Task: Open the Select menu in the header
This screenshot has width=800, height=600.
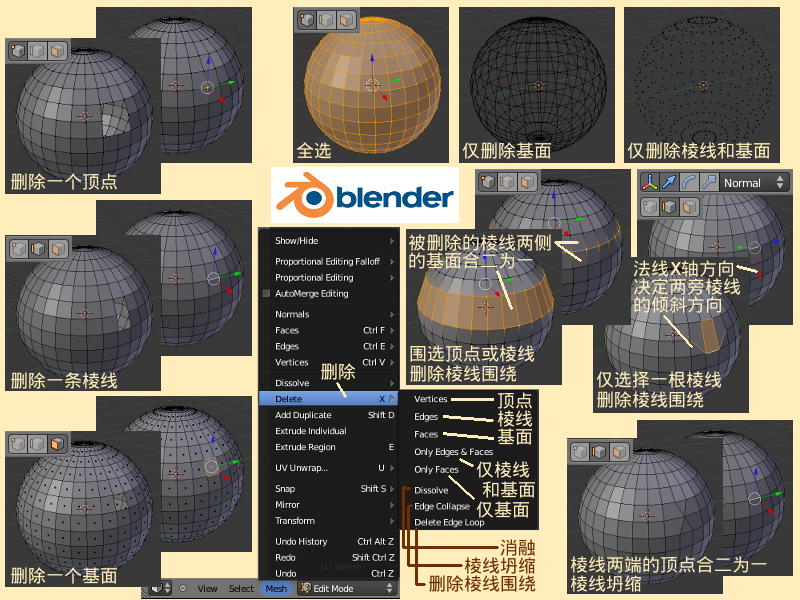Action: tap(241, 588)
